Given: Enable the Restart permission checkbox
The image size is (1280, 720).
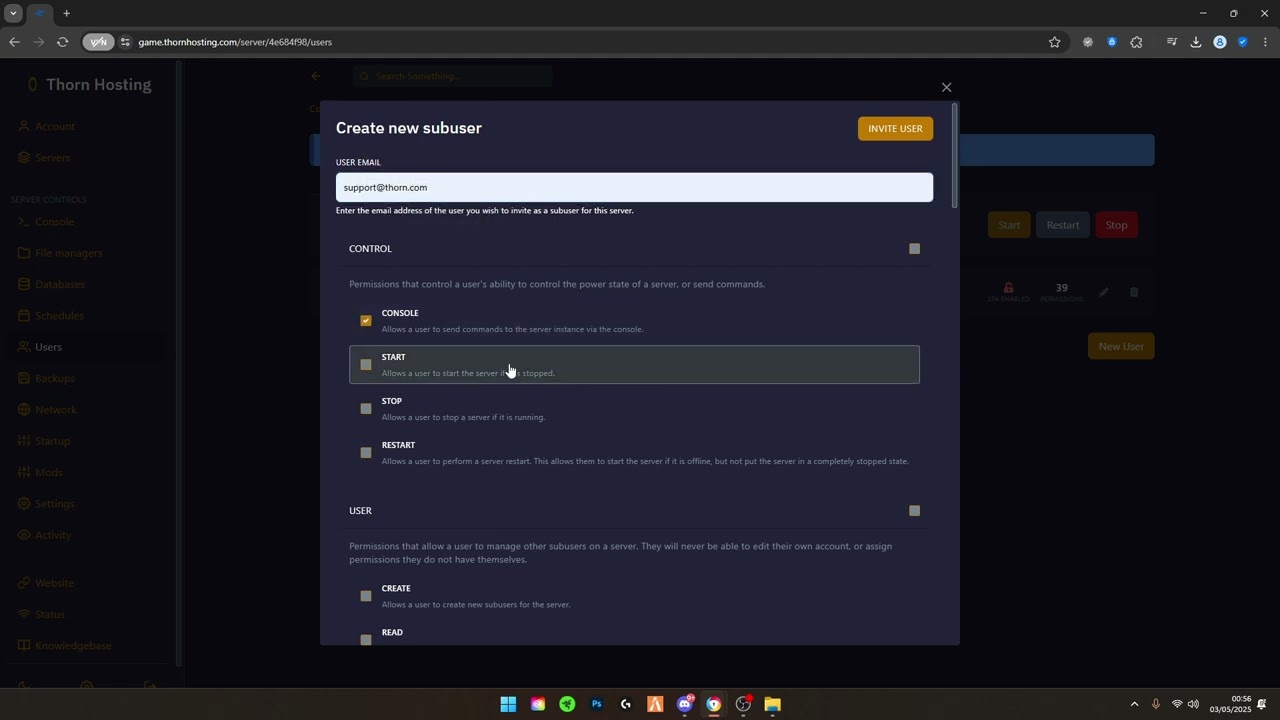Looking at the screenshot, I should pos(366,452).
